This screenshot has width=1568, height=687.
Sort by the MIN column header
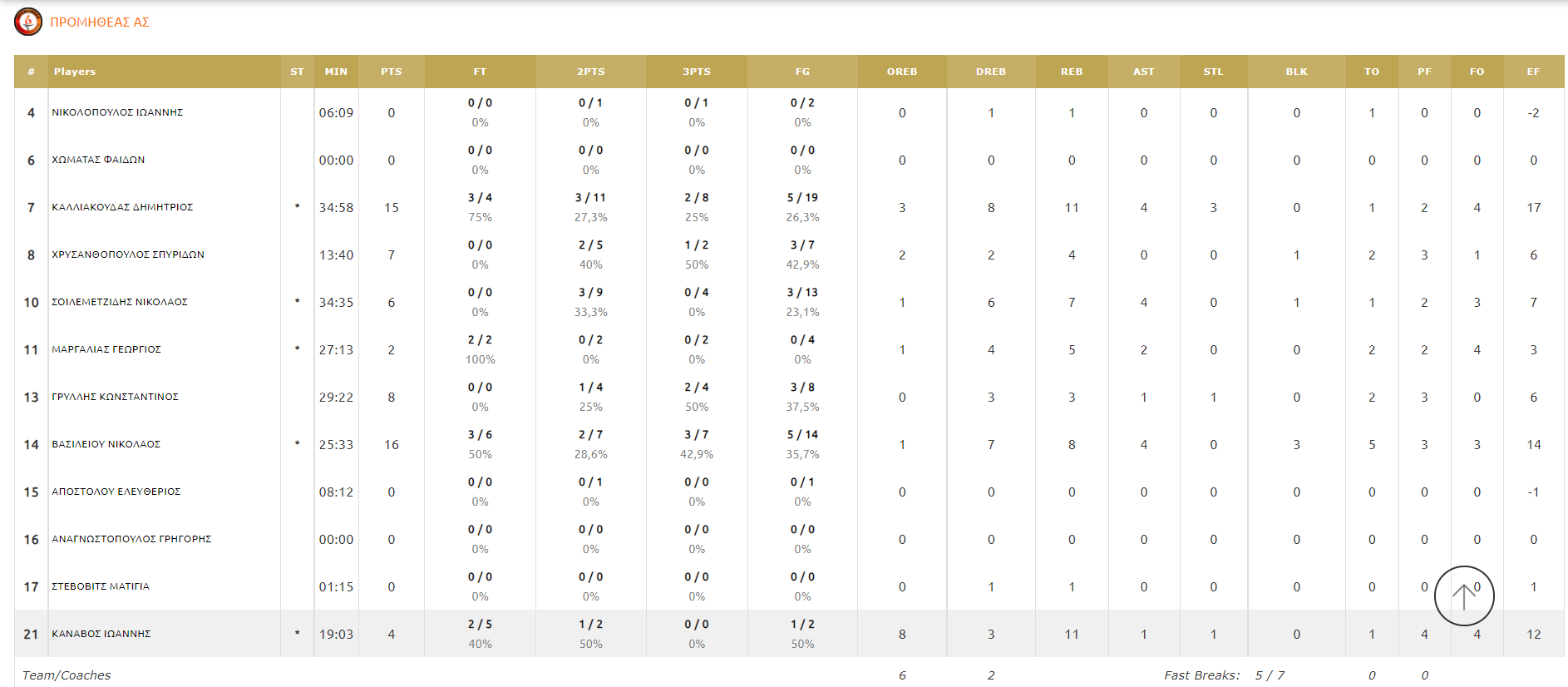point(336,72)
